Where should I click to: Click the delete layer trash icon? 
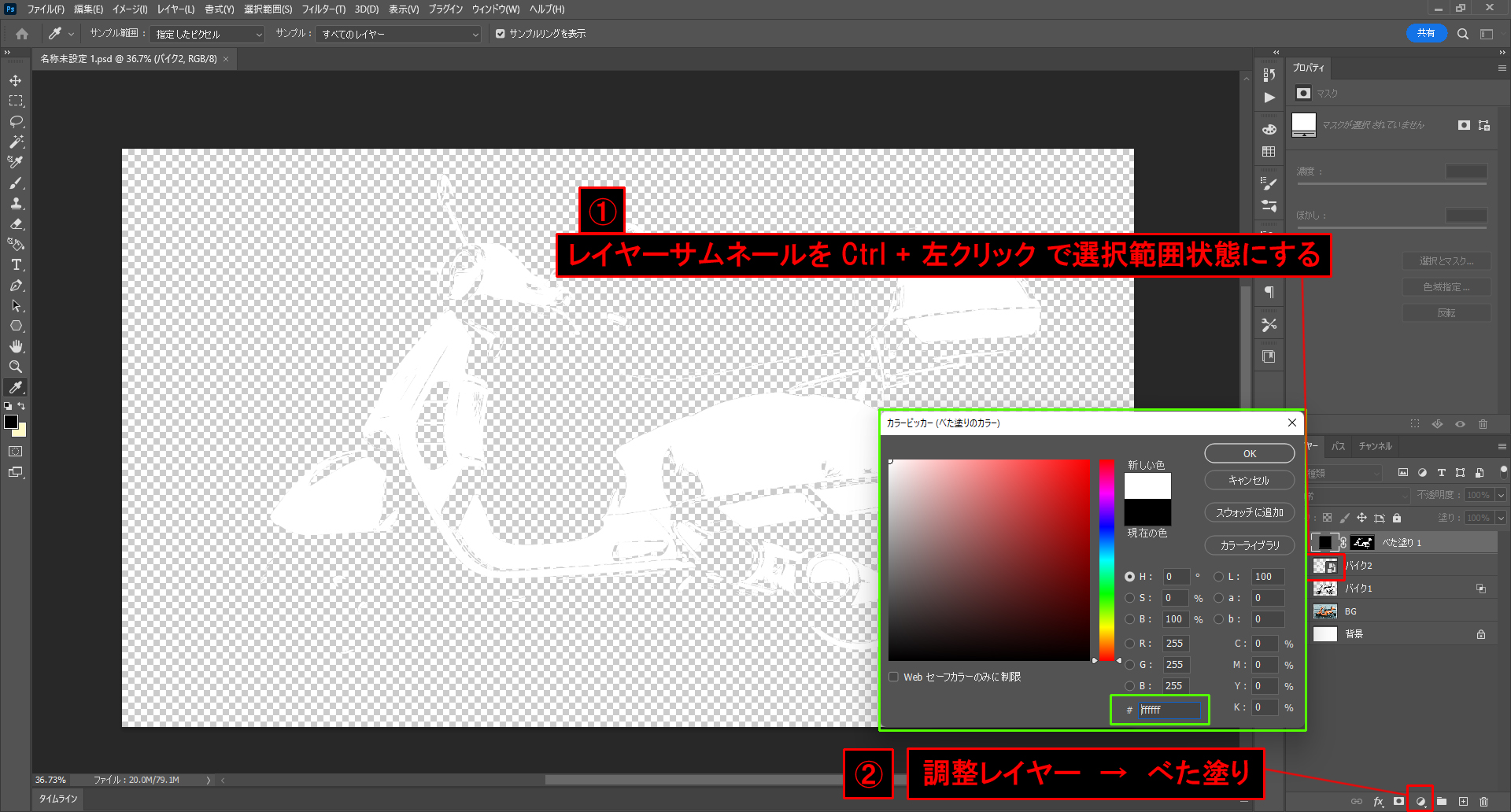[x=1483, y=802]
